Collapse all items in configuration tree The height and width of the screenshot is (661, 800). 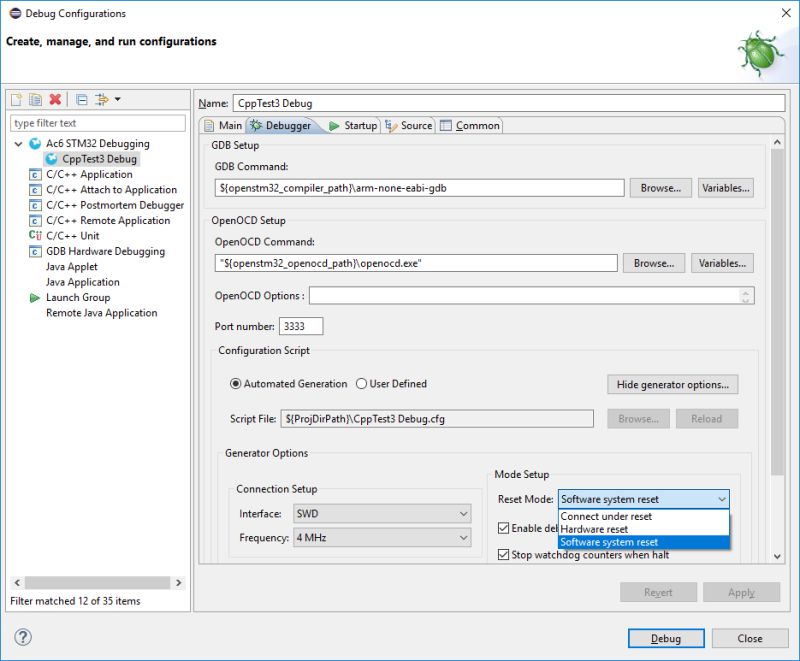point(81,100)
